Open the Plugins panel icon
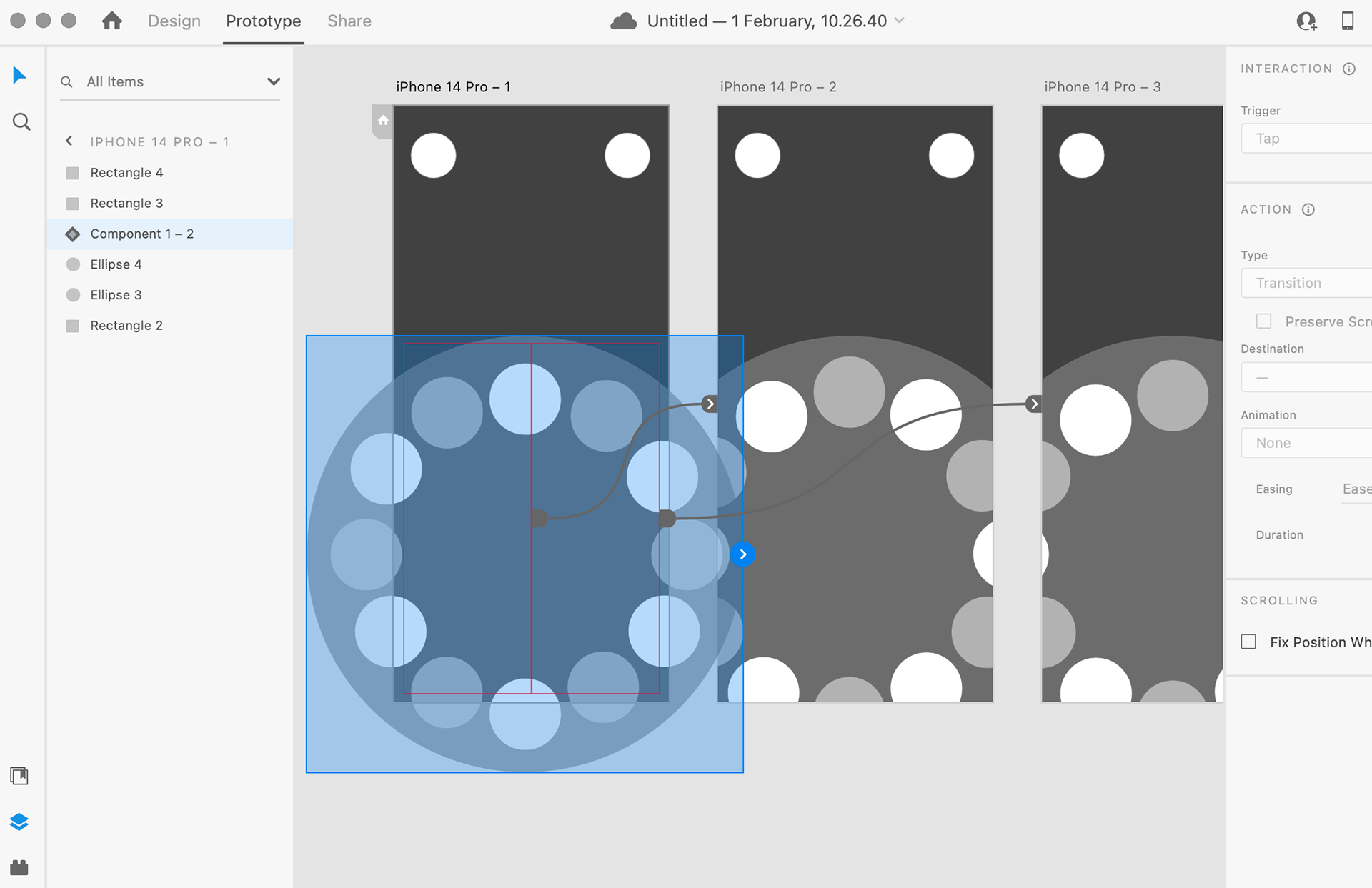The width and height of the screenshot is (1372, 888). pyautogui.click(x=19, y=867)
